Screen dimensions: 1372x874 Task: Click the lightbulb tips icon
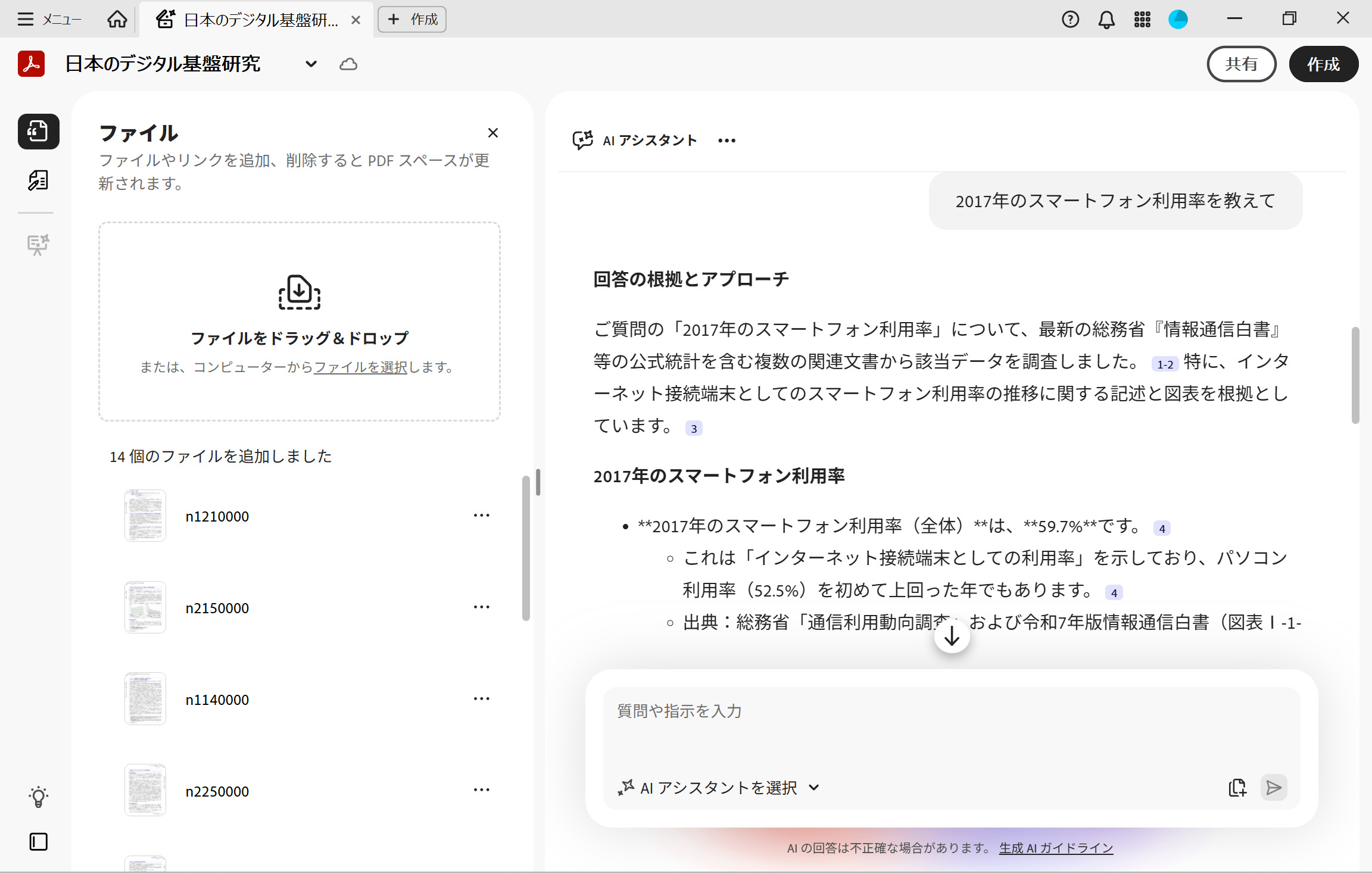coord(38,797)
